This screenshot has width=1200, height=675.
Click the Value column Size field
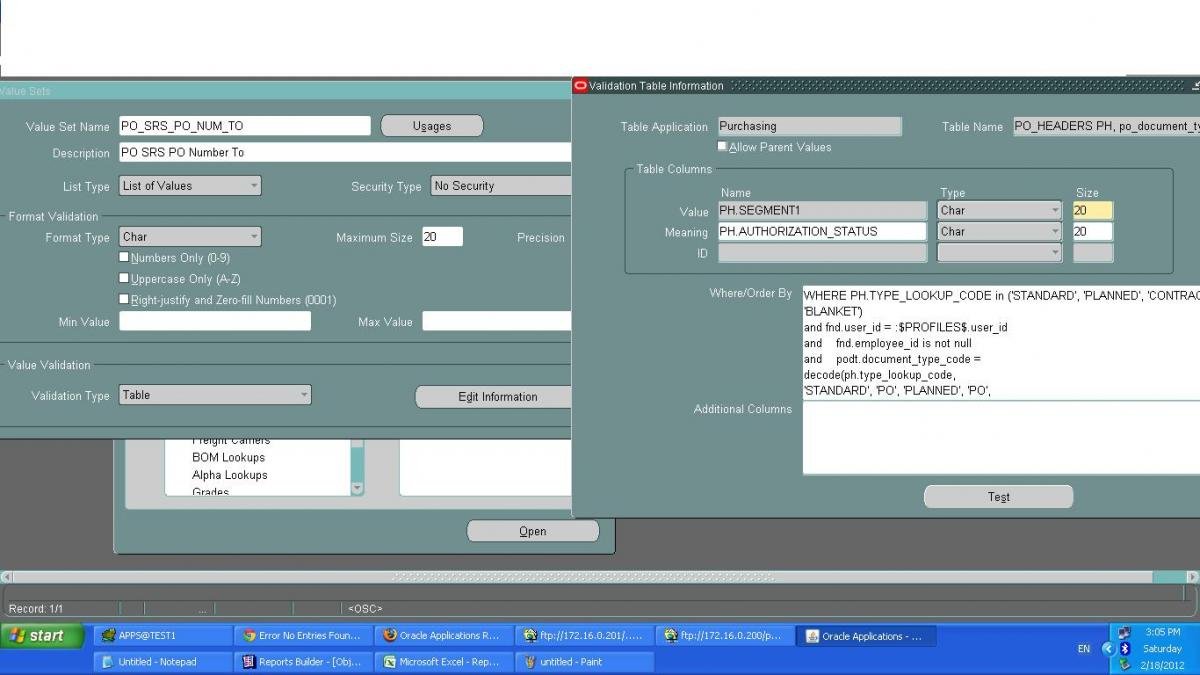pos(1092,211)
